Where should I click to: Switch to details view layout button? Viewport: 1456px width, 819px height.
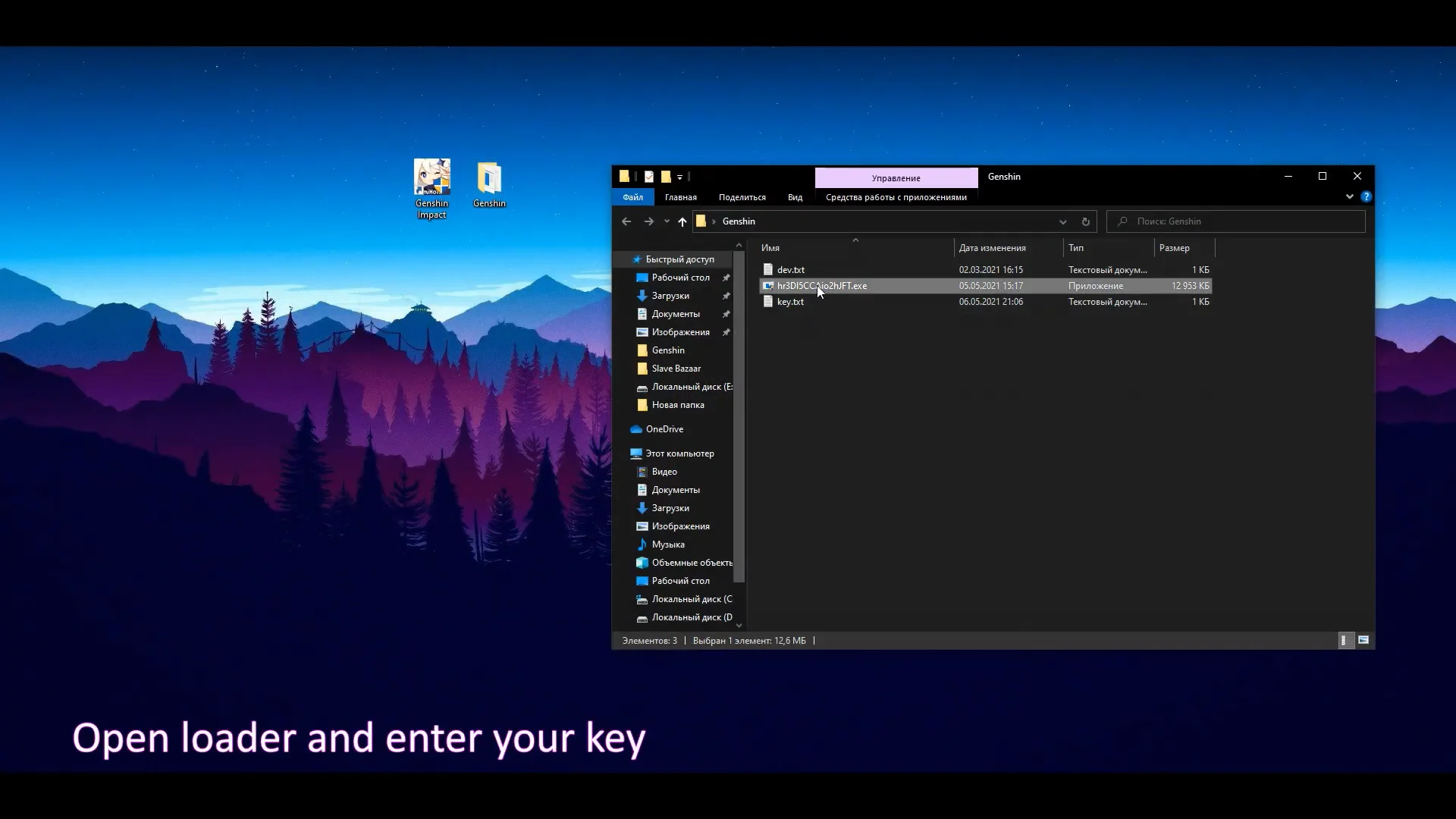coord(1344,641)
